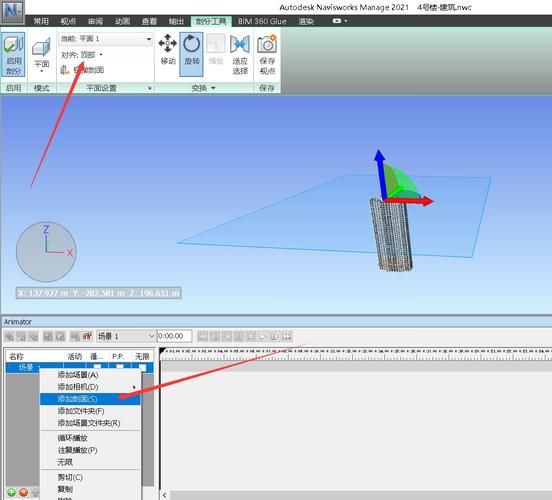552x500 pixels.
Task: Click the 0:00.00 time position field
Action: pos(174,336)
